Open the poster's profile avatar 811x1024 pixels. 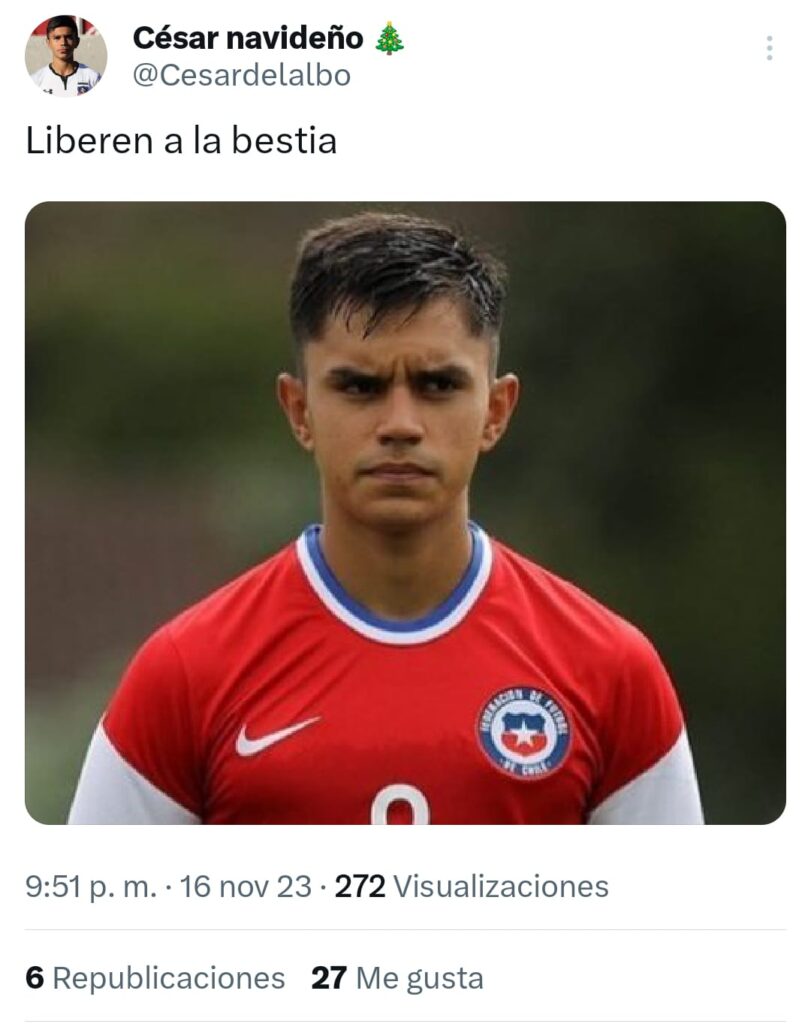66,56
